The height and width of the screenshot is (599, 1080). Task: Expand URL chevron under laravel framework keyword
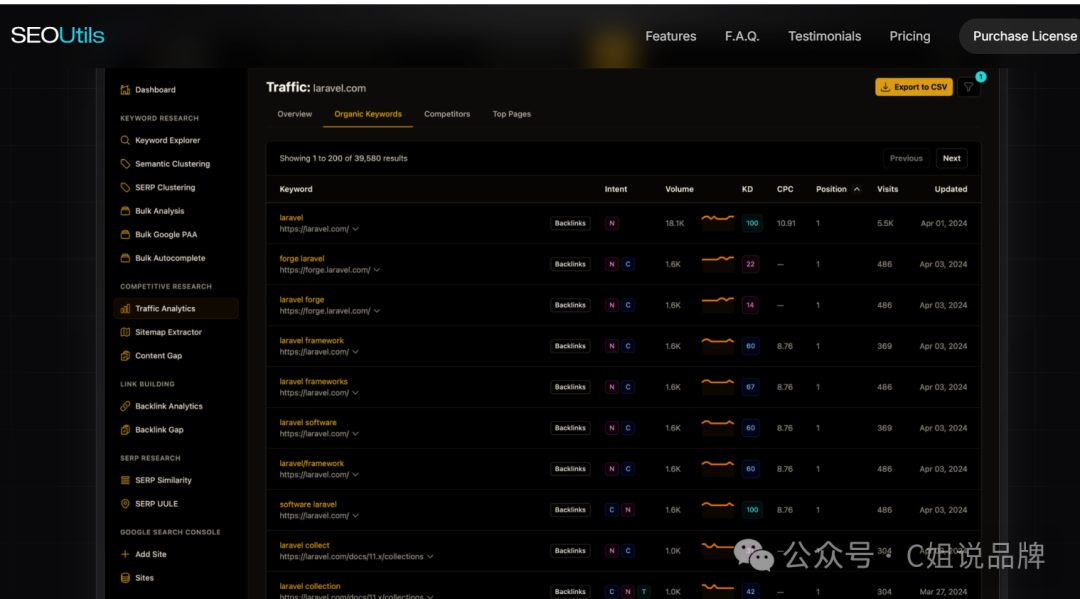tap(355, 352)
